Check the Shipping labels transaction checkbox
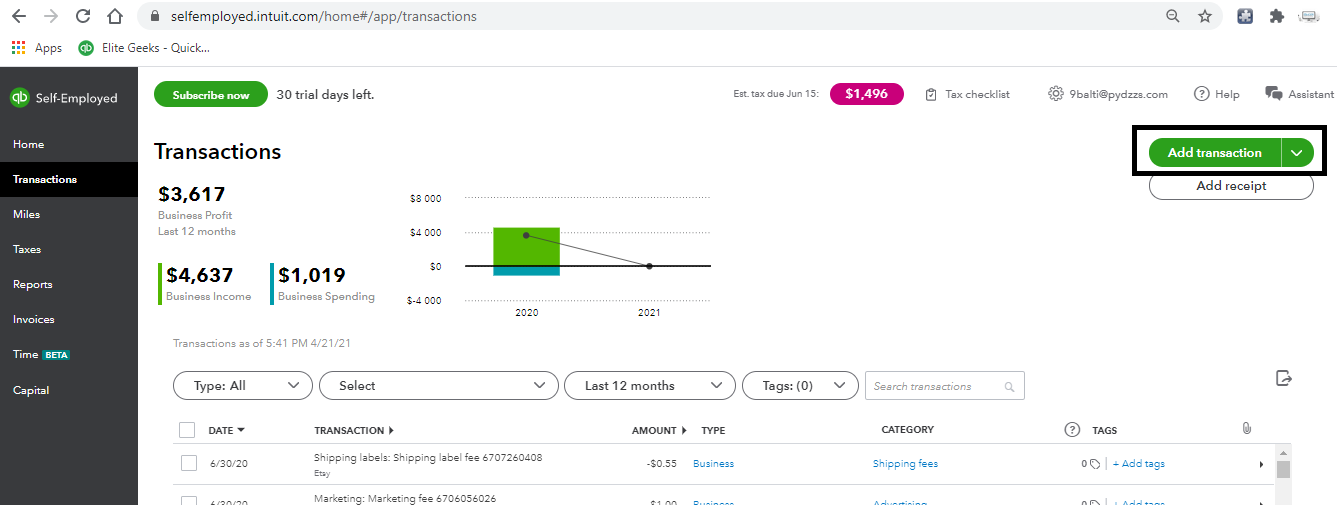This screenshot has width=1337, height=505. 189,463
